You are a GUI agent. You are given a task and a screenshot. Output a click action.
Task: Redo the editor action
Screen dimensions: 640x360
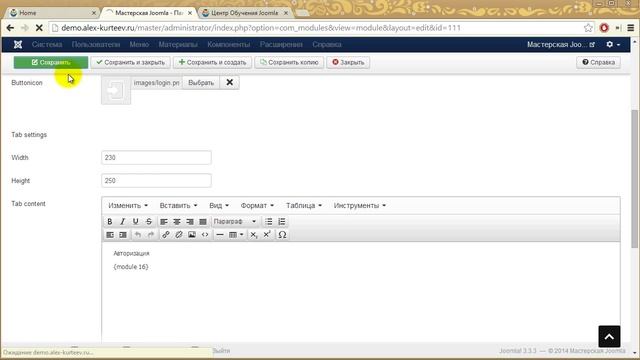151,235
